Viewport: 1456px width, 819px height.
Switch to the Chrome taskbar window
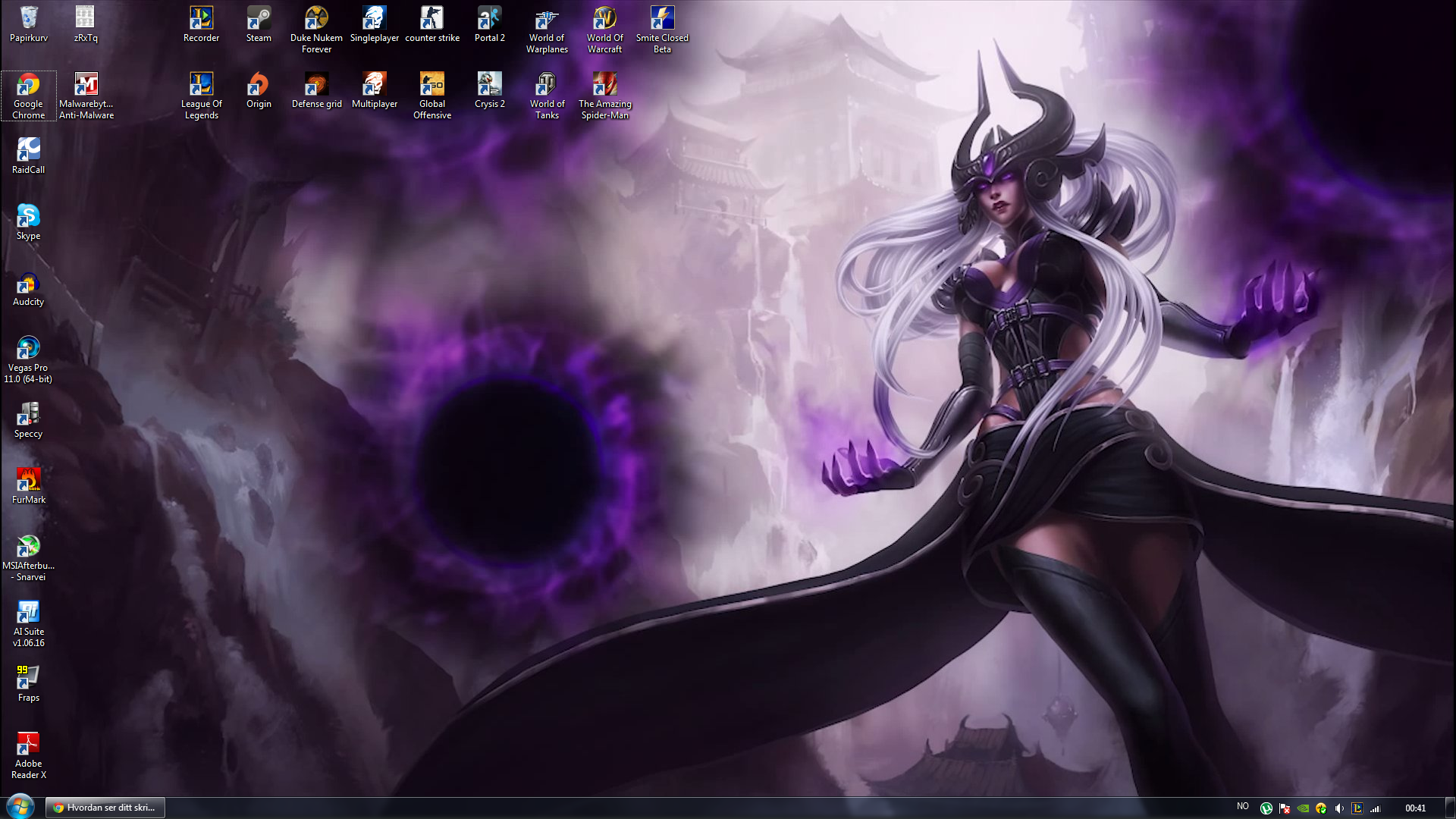[x=105, y=808]
